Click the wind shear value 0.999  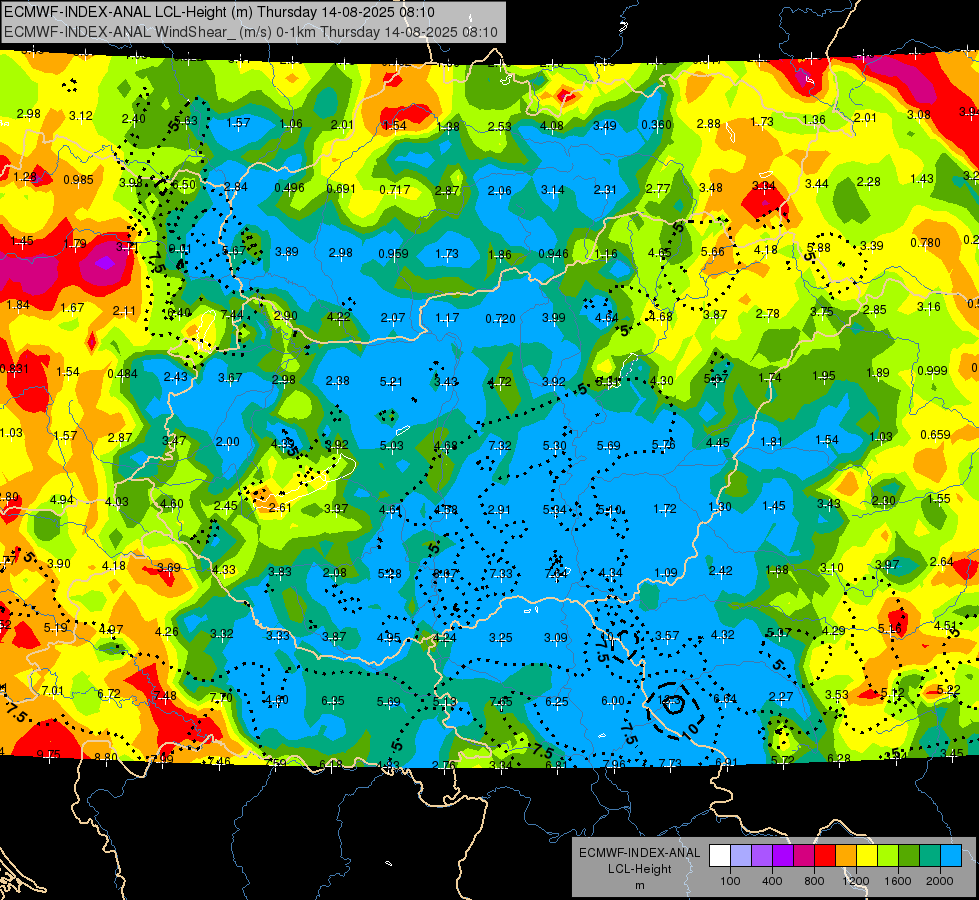(x=933, y=370)
